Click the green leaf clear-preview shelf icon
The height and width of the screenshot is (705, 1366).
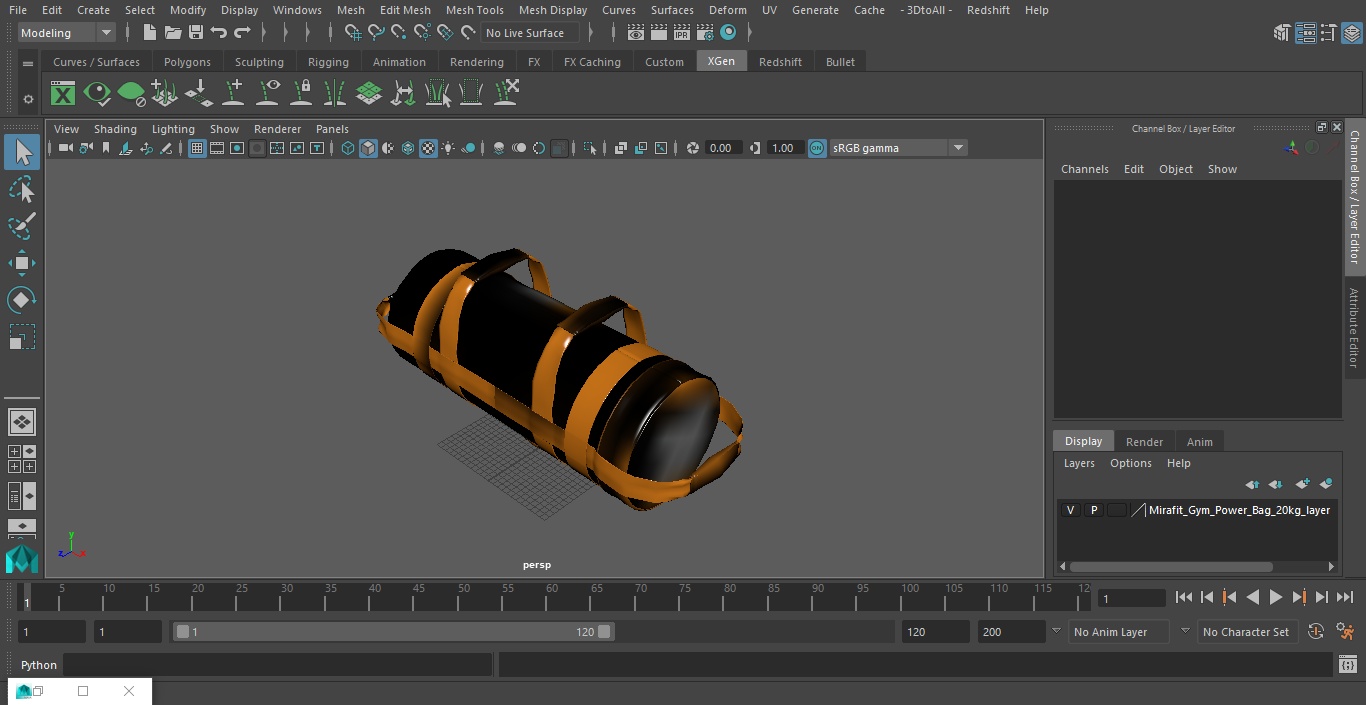point(131,94)
